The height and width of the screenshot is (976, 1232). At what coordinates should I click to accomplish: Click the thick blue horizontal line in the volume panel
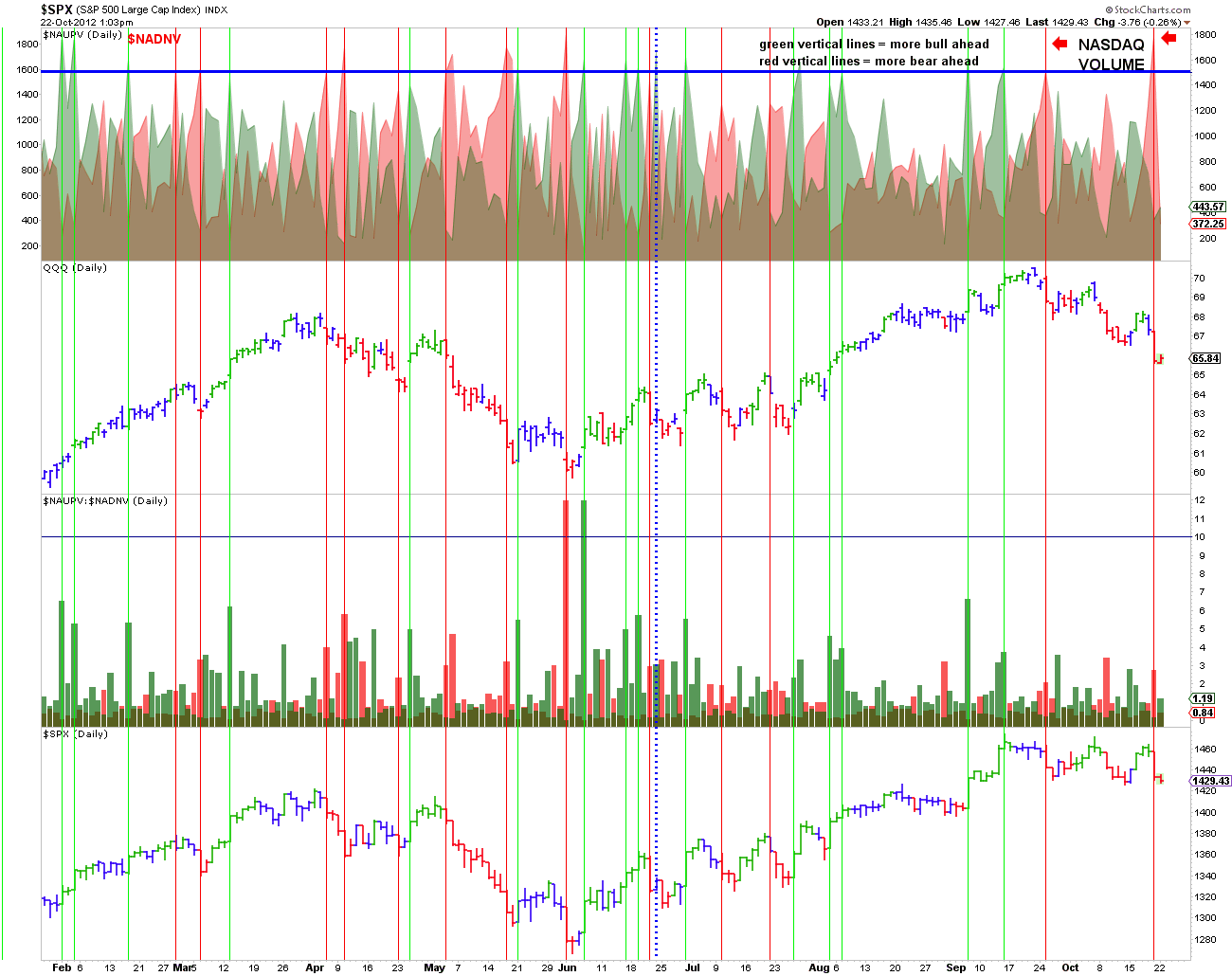coord(616,71)
